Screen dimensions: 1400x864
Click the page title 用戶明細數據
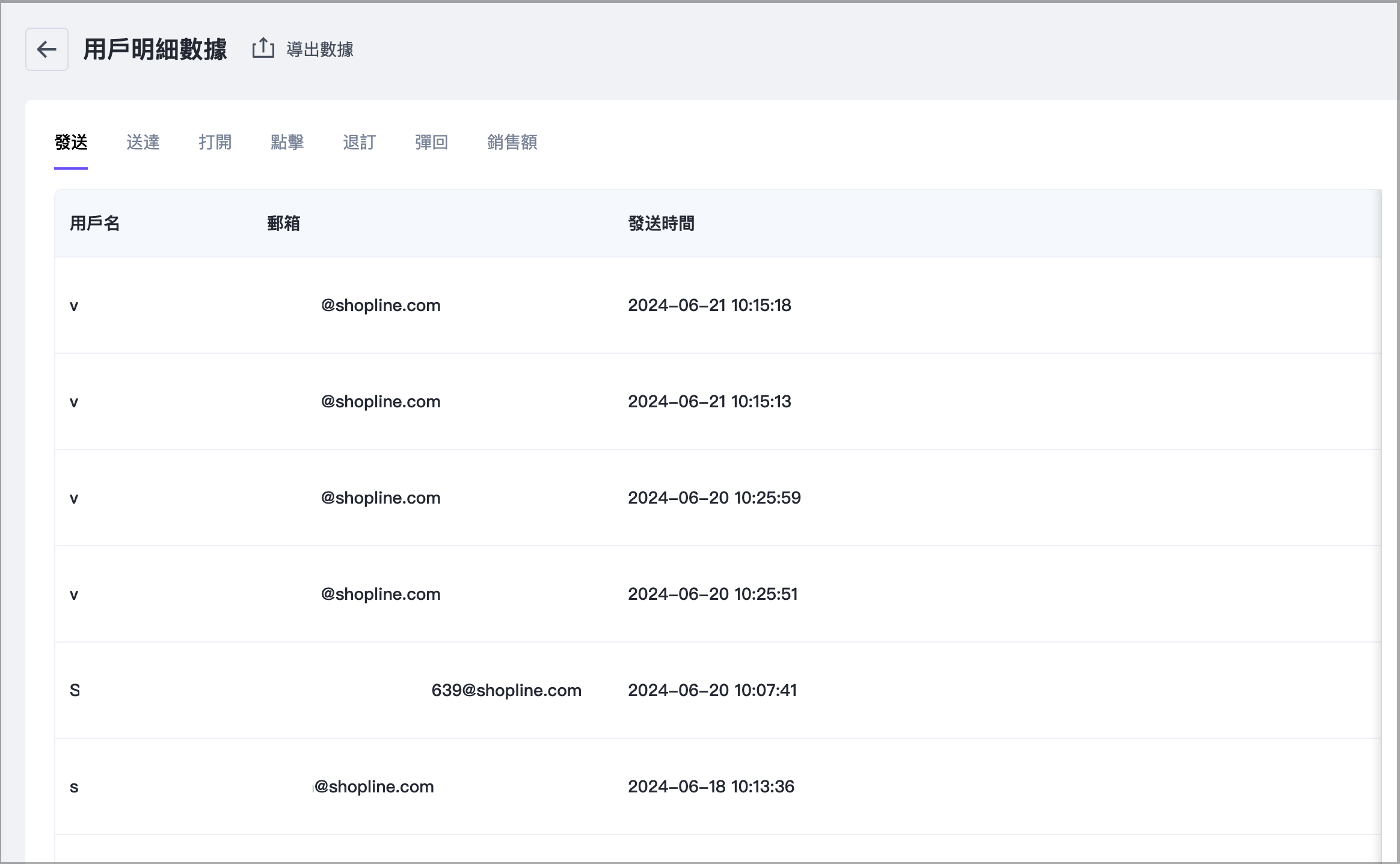tap(155, 50)
